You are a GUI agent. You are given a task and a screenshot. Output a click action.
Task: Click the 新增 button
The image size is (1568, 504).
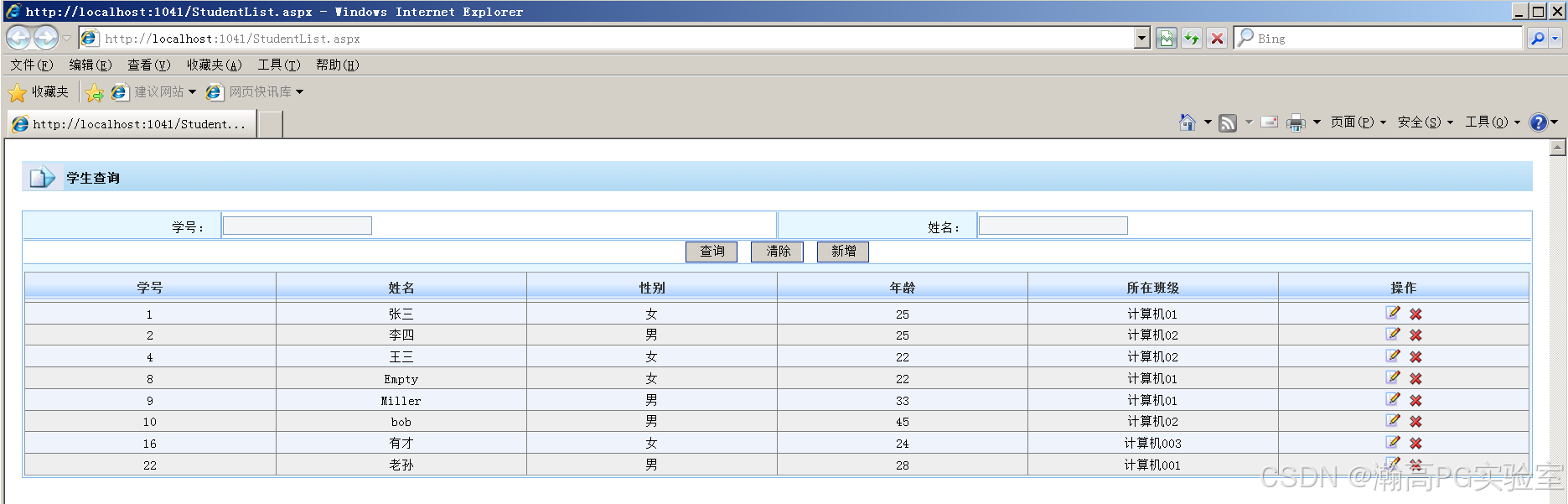[843, 252]
